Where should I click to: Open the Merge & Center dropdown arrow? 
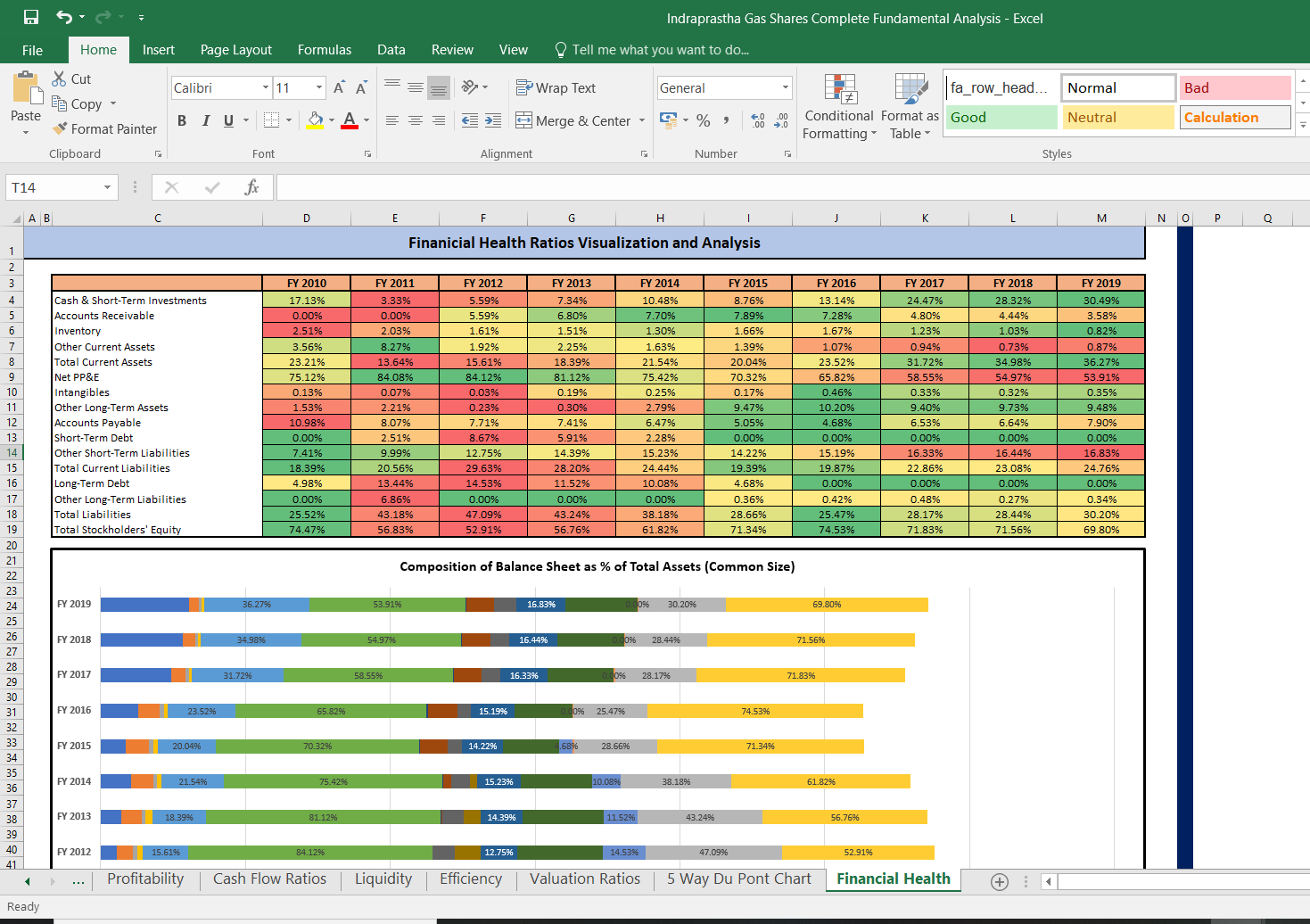click(x=642, y=120)
